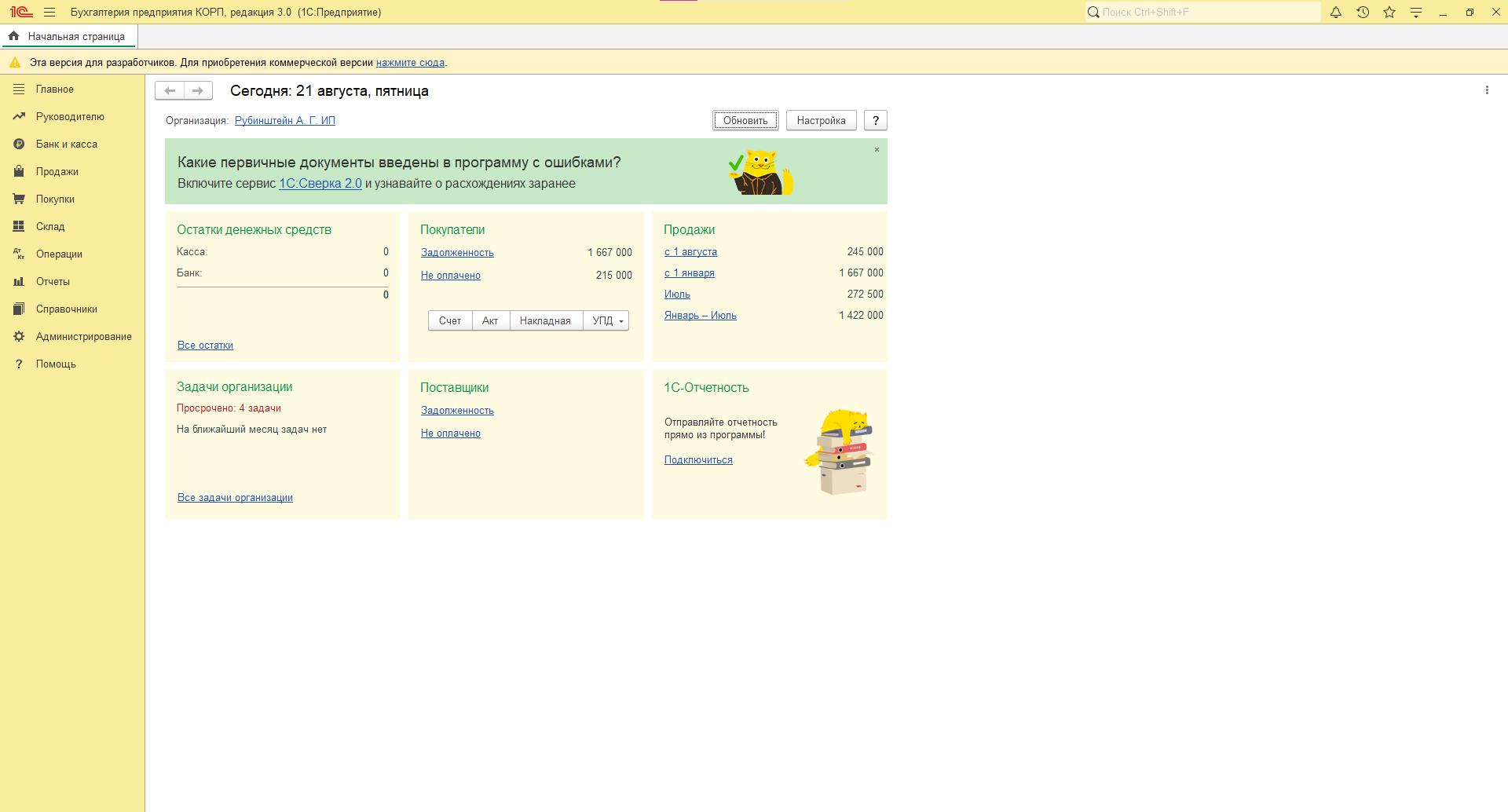Open the Рубинштейн А. Г. ИП organization link
Image resolution: width=1508 pixels, height=812 pixels.
point(285,121)
